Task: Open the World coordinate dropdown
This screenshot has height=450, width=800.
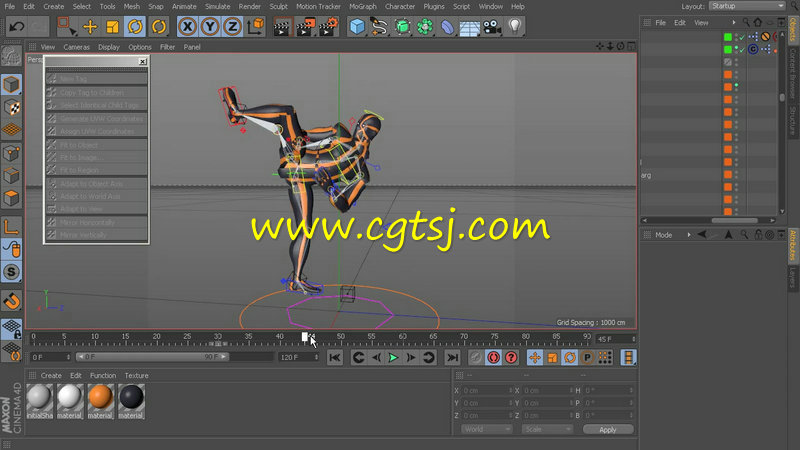Action: (x=486, y=430)
